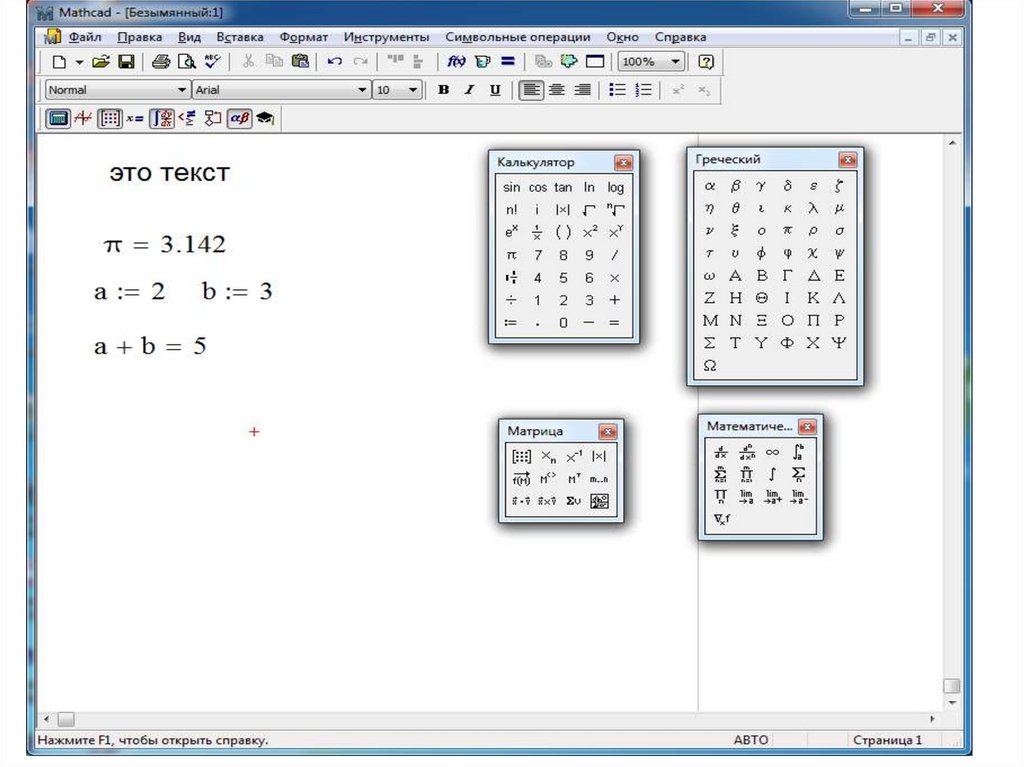Image resolution: width=1024 pixels, height=767 pixels.
Task: Insert infinity symbol from Математиче... palette
Action: pyautogui.click(x=773, y=451)
